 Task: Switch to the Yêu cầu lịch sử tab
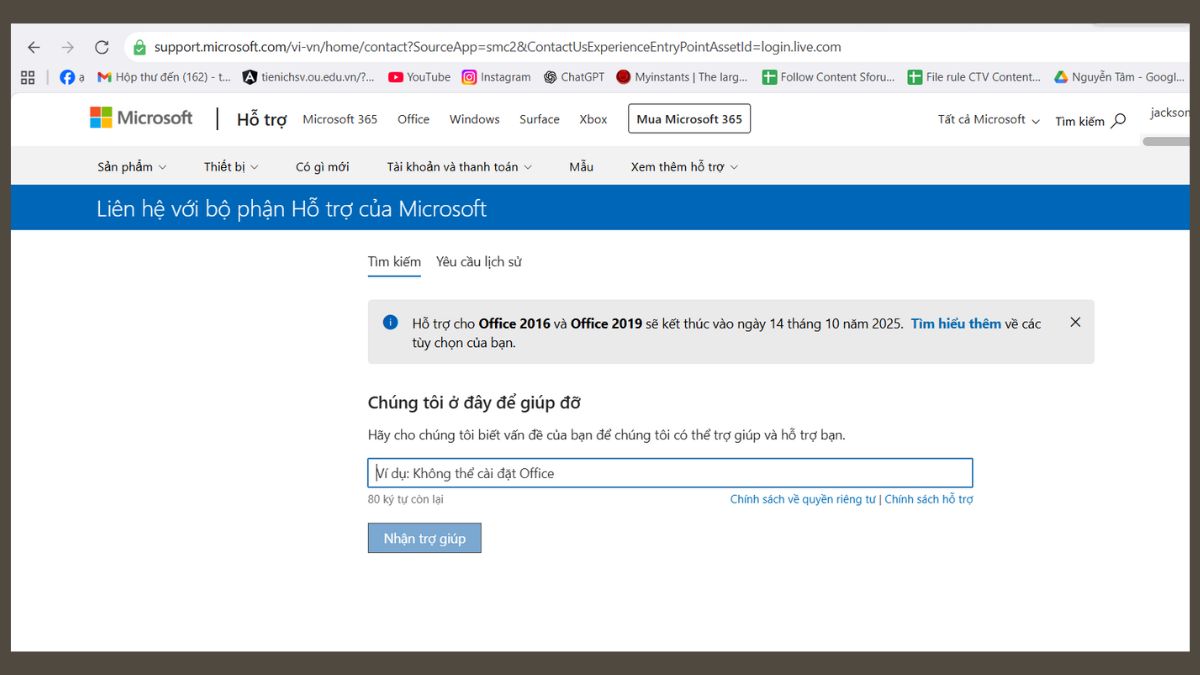pos(478,262)
